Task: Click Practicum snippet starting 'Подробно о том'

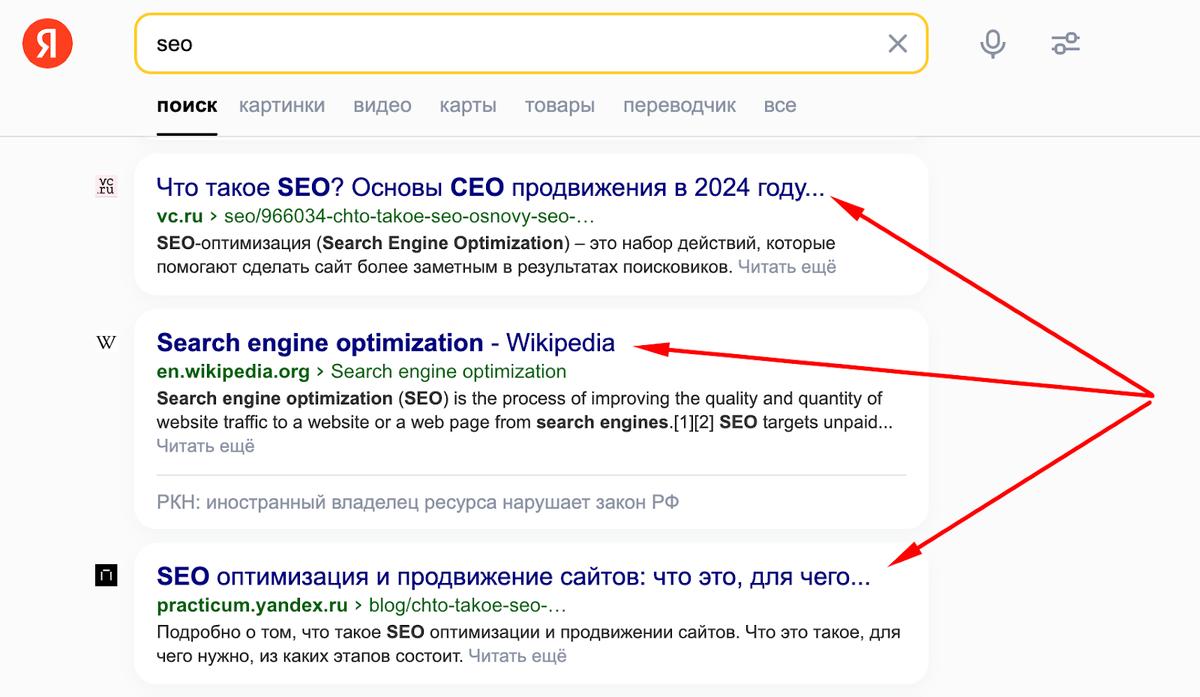Action: tap(530, 645)
